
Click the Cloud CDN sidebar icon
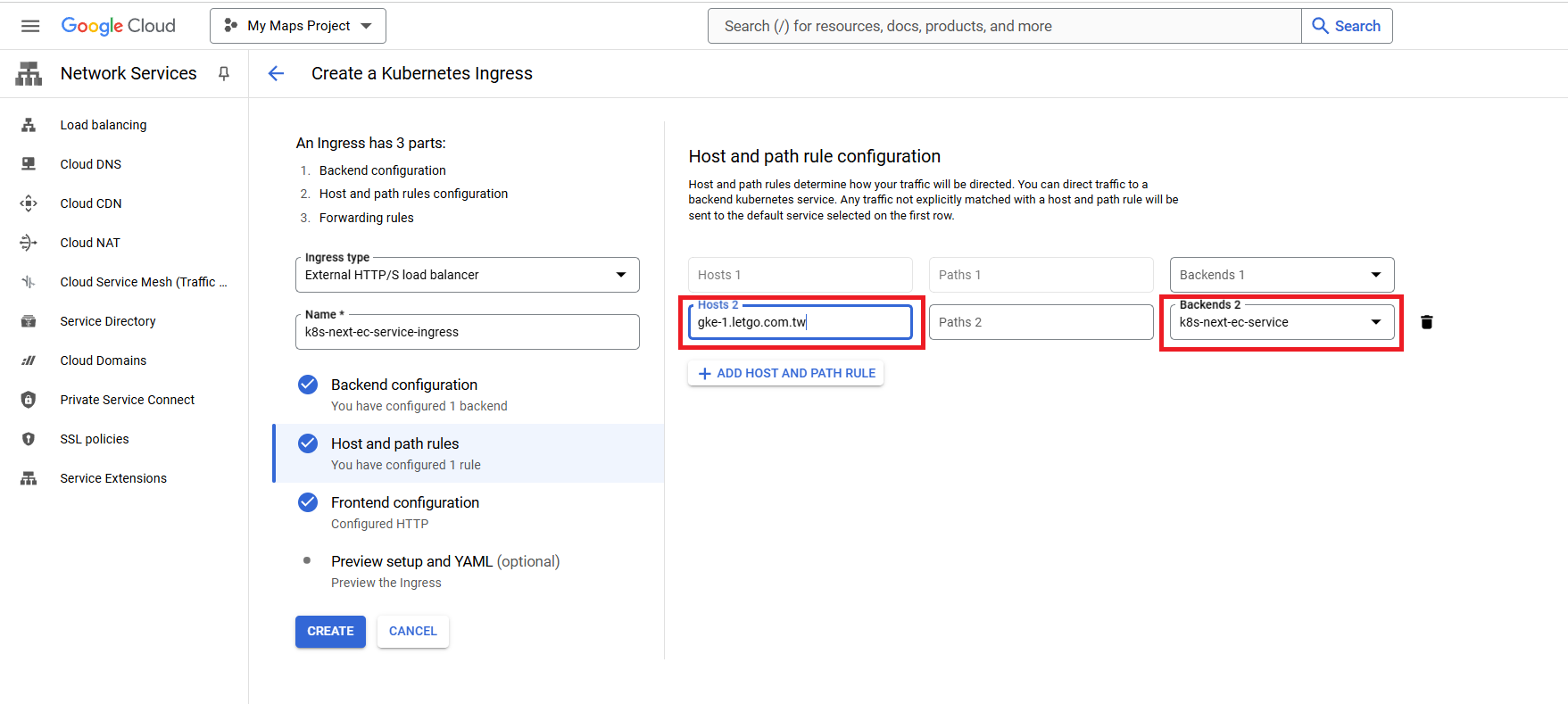click(x=29, y=203)
